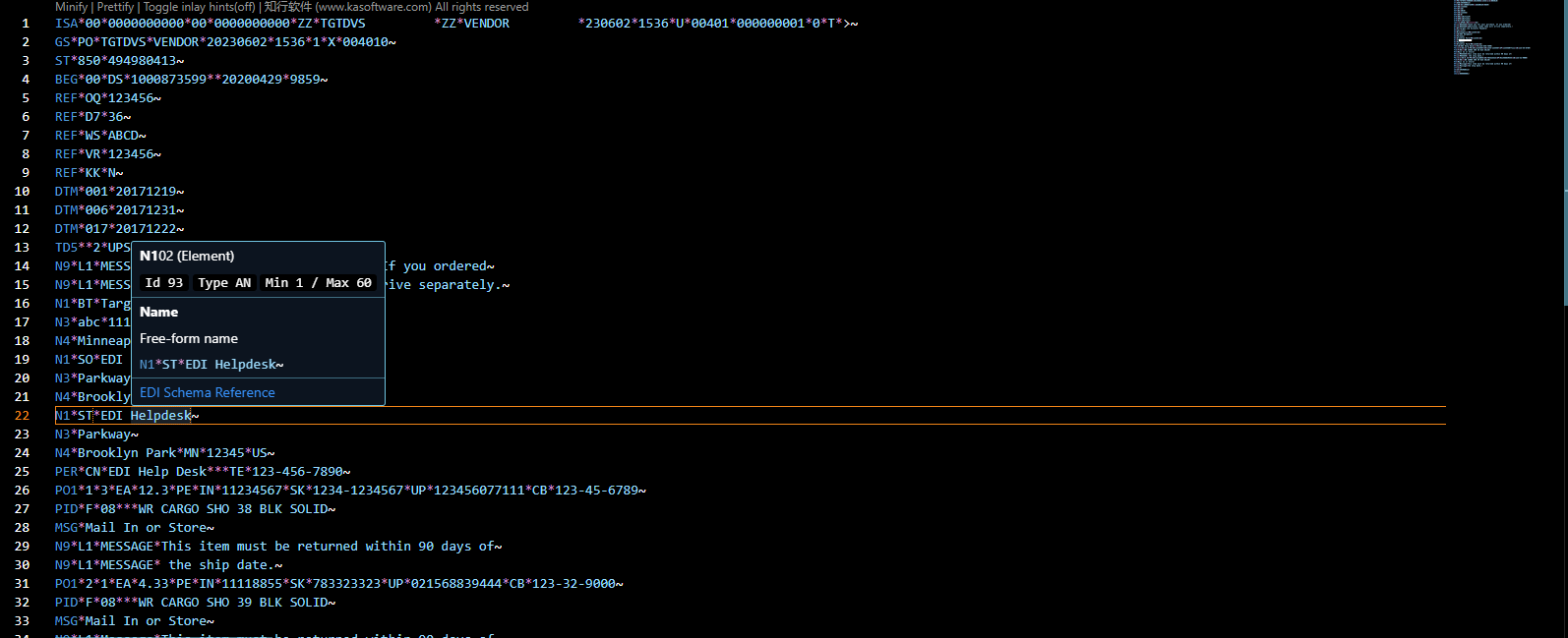Click the PID line for SHO 38 BLK SOLID

196,508
